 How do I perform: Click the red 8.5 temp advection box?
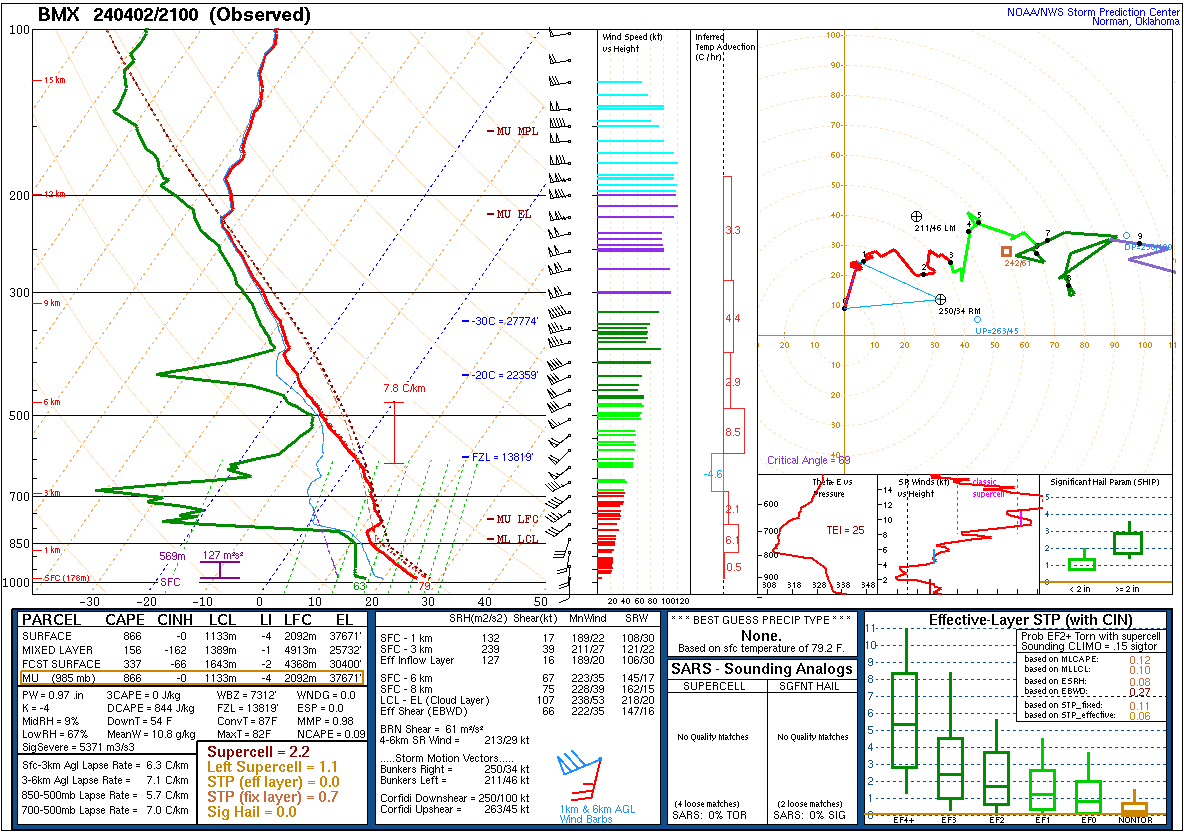click(734, 431)
